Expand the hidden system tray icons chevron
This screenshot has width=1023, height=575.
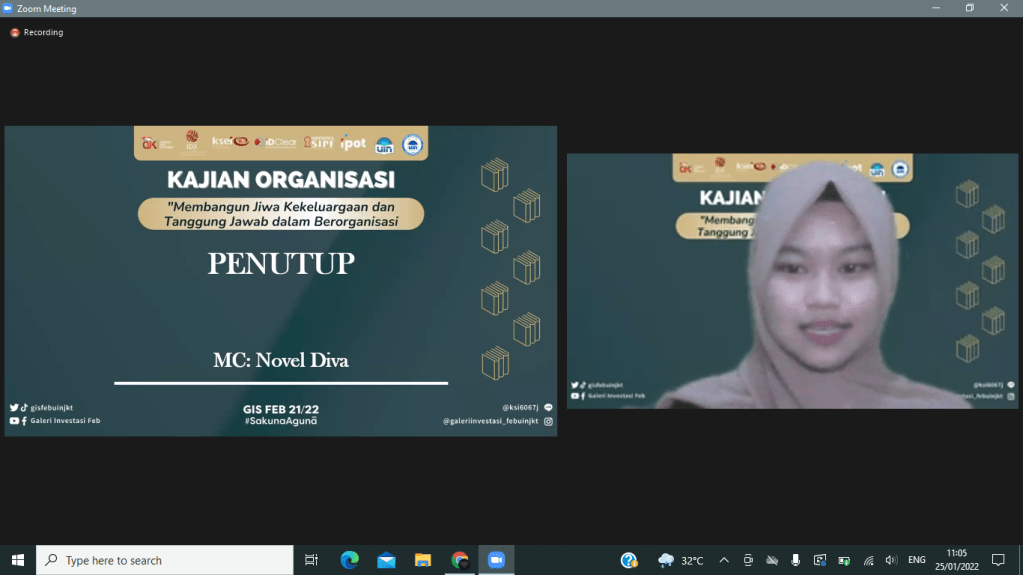click(724, 560)
